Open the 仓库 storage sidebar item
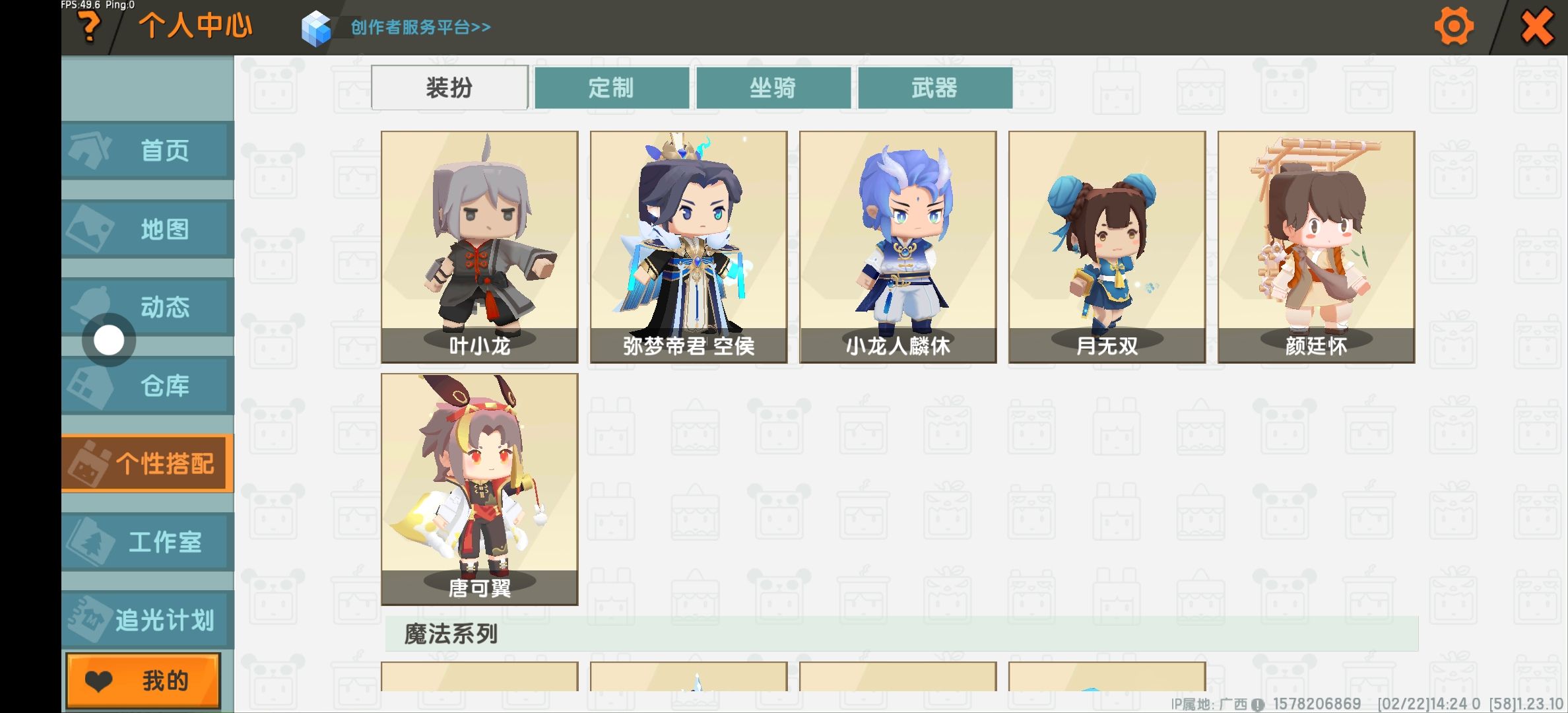 coord(148,386)
